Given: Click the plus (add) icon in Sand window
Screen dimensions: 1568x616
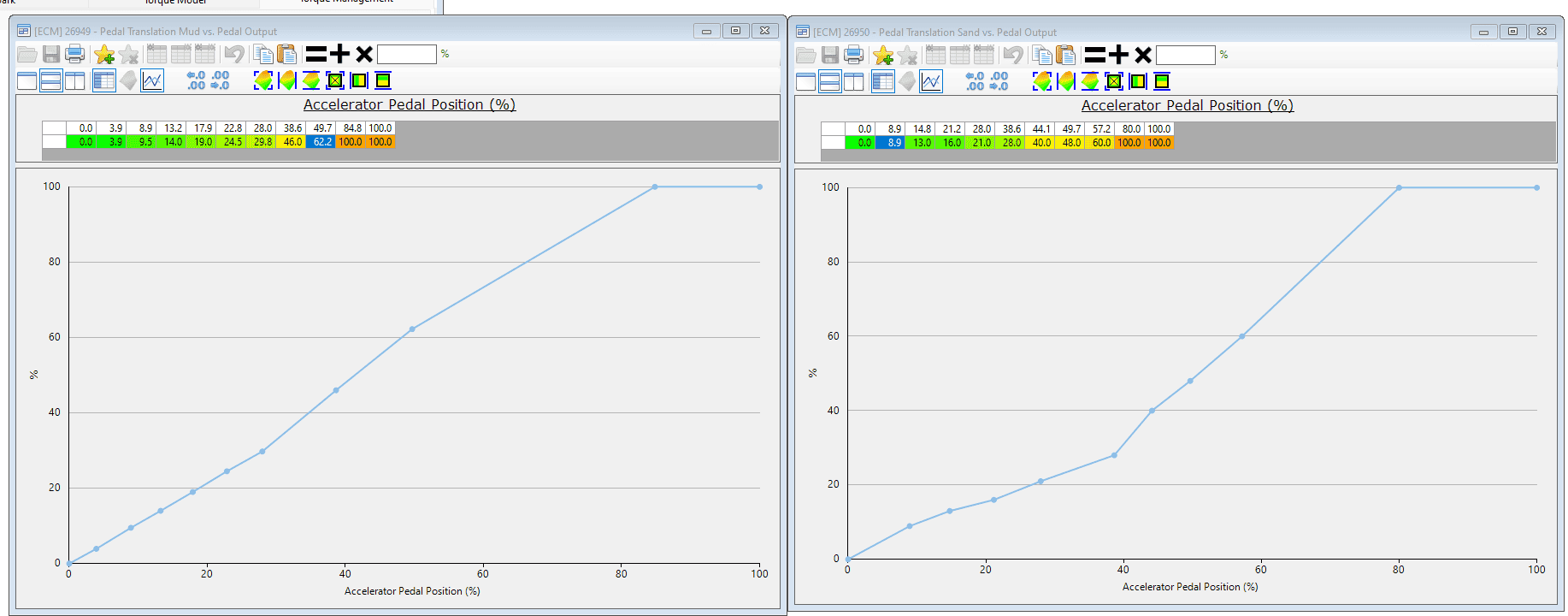Looking at the screenshot, I should [1119, 56].
